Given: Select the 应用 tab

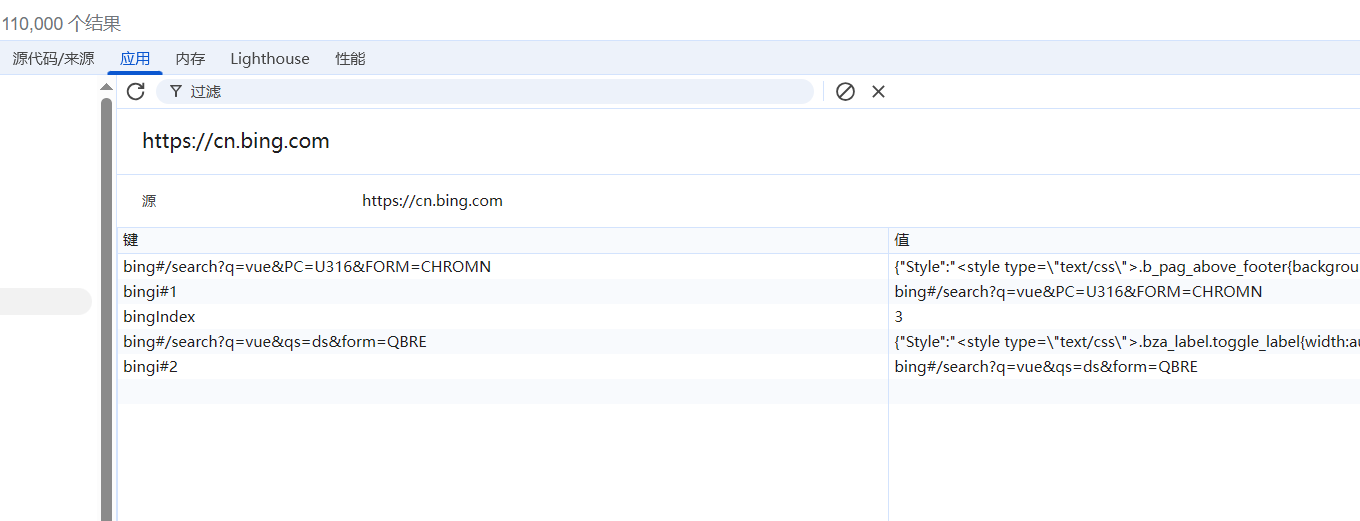Looking at the screenshot, I should tap(135, 59).
